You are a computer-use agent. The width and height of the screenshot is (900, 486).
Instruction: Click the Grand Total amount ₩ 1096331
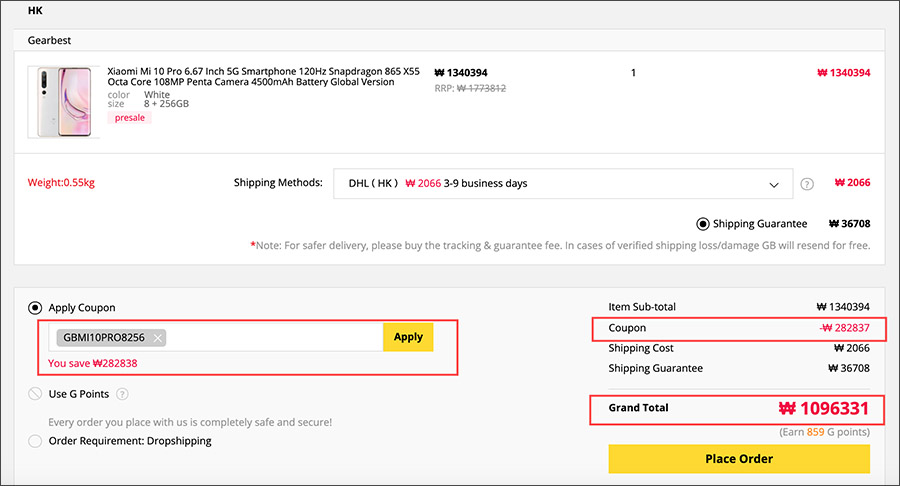(x=824, y=409)
